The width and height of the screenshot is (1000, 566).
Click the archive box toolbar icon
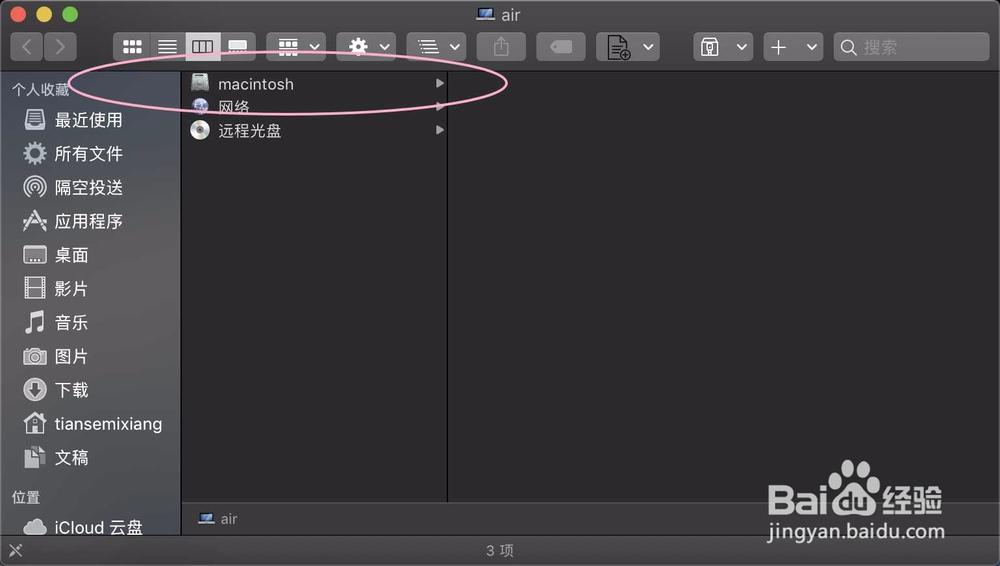(x=710, y=47)
